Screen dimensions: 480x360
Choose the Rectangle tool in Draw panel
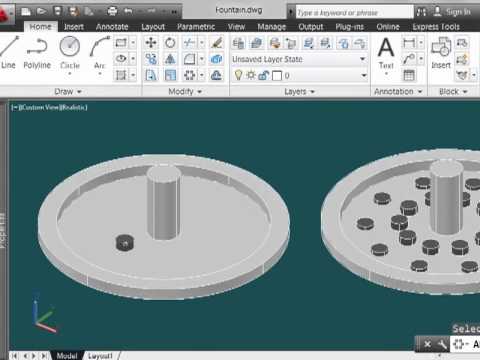tap(121, 43)
